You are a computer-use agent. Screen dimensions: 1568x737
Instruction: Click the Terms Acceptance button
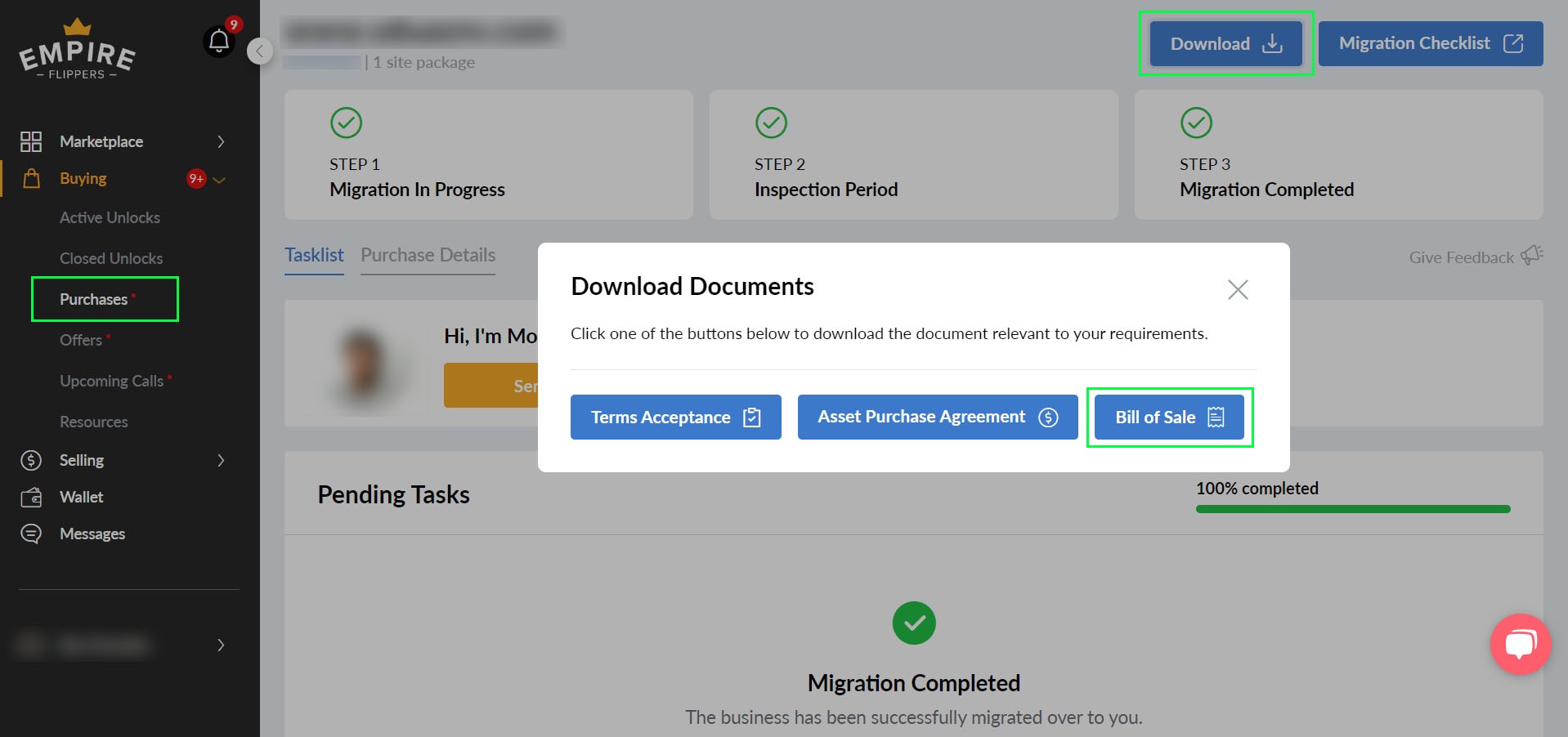[x=675, y=417]
